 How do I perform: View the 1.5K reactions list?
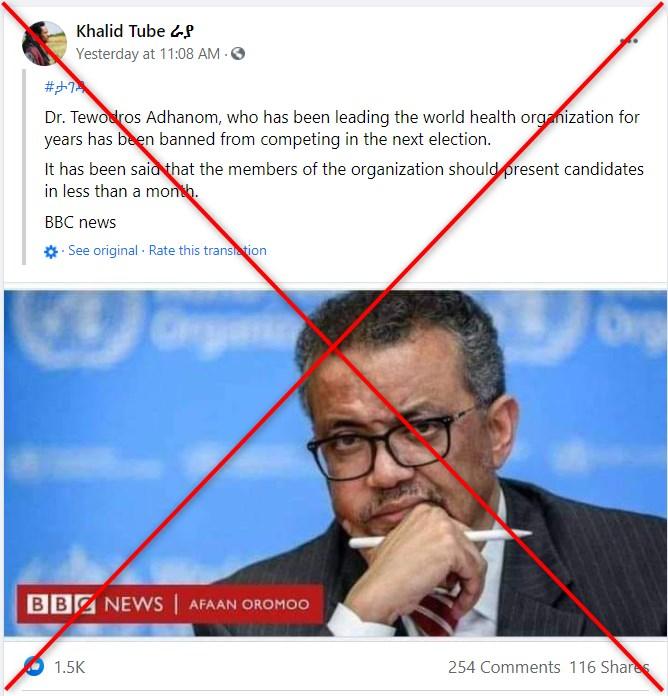click(69, 667)
